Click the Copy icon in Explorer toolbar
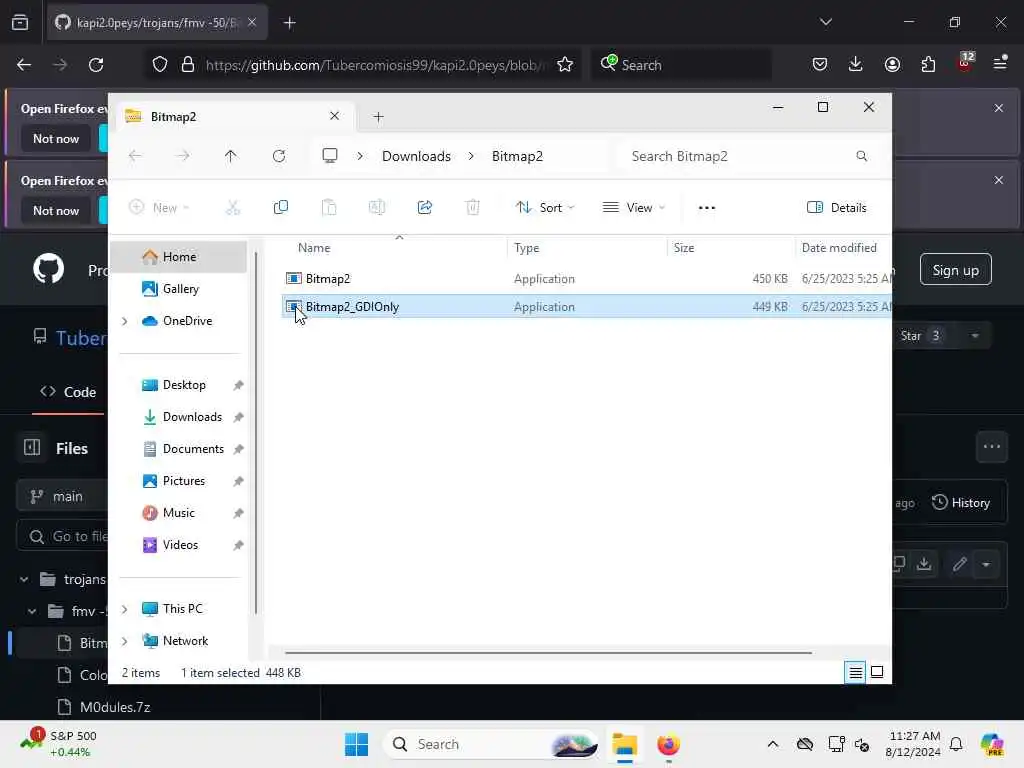Viewport: 1024px width, 768px height. (281, 208)
